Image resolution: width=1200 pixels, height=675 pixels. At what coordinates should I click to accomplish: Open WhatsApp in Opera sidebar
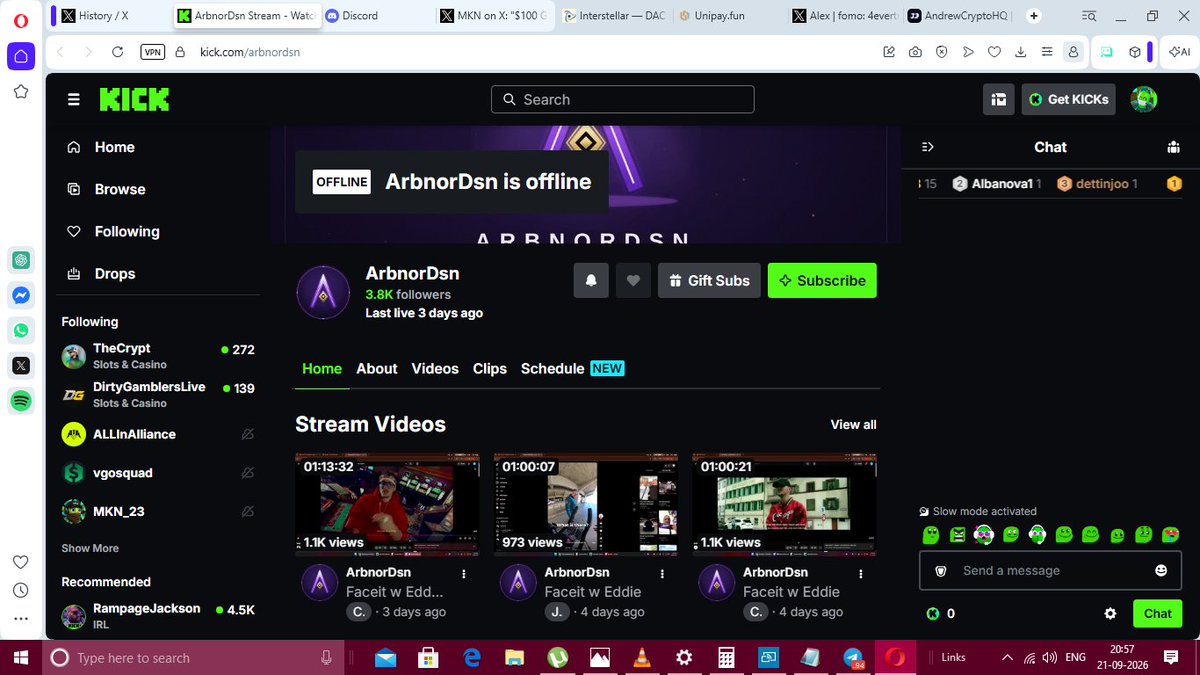pos(20,330)
